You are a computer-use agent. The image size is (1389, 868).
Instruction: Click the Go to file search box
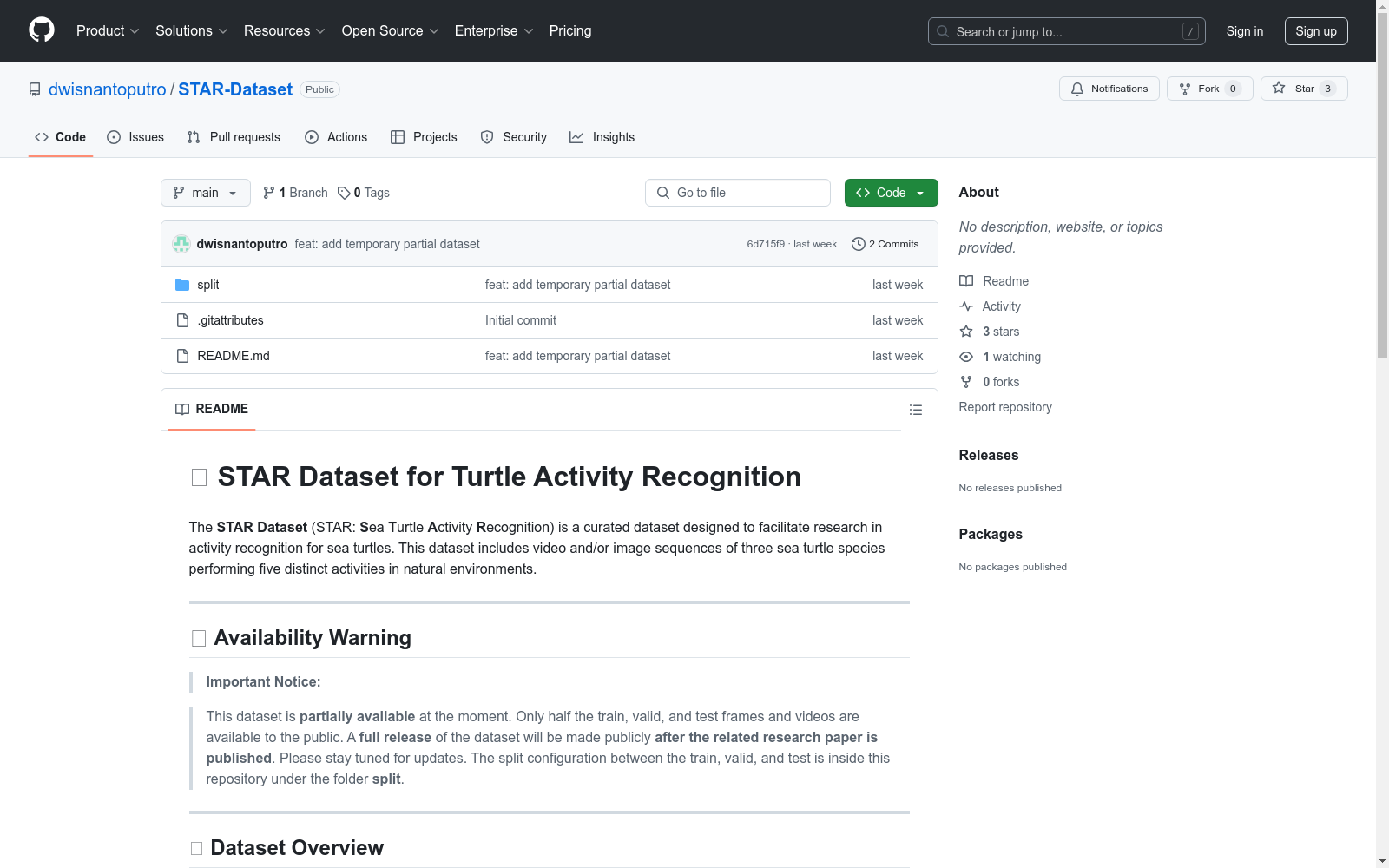point(738,193)
